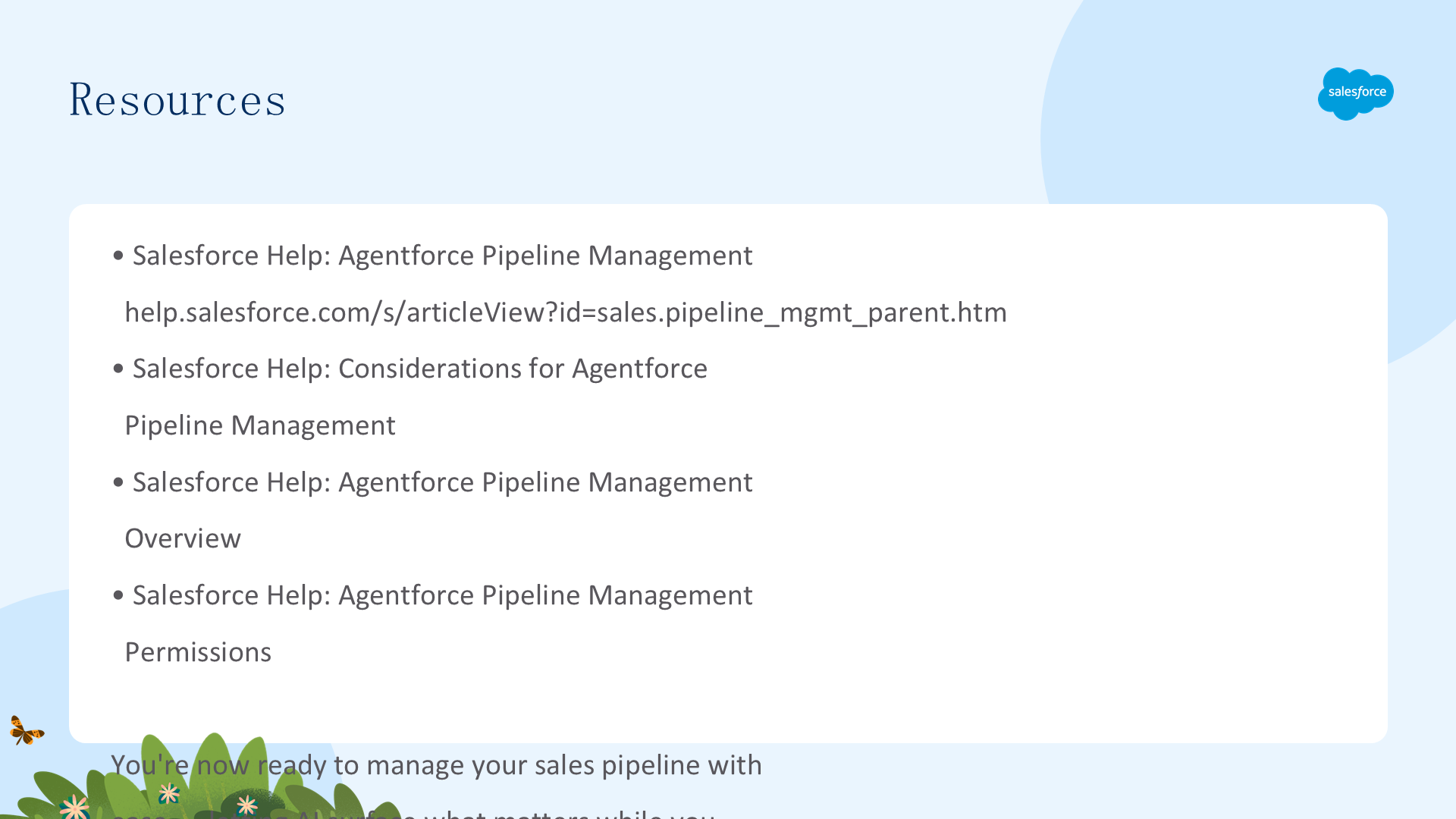Open the help.salesforce.com pipeline_mgmt_parent.htm URL
This screenshot has width=1456, height=819.
tap(566, 312)
